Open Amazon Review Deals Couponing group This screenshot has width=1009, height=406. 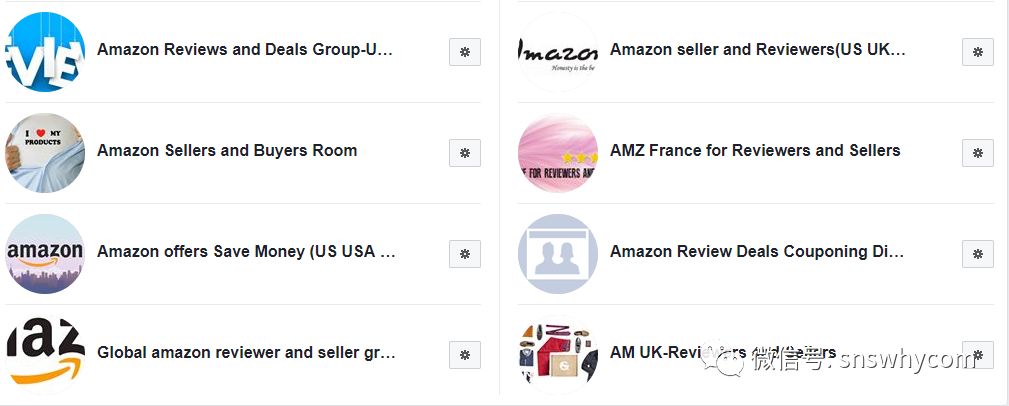(757, 252)
